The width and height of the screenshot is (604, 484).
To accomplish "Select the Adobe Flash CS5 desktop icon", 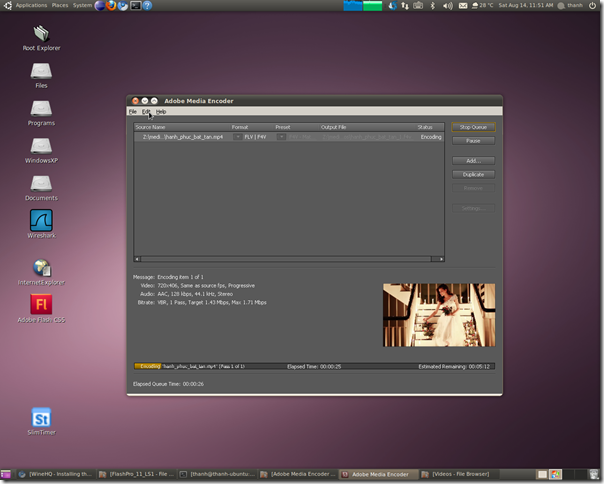I will pos(41,304).
